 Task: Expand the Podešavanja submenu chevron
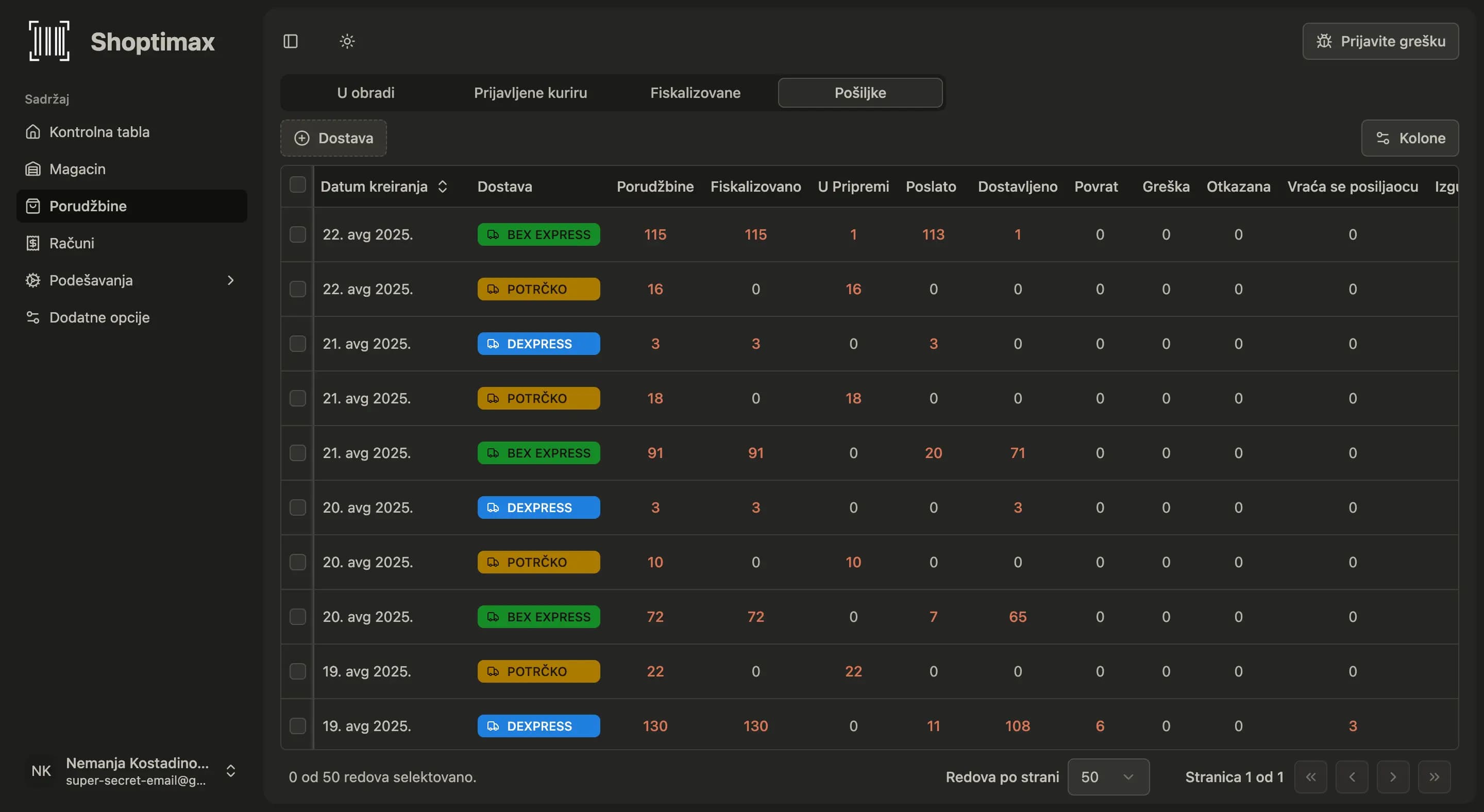pyautogui.click(x=230, y=280)
